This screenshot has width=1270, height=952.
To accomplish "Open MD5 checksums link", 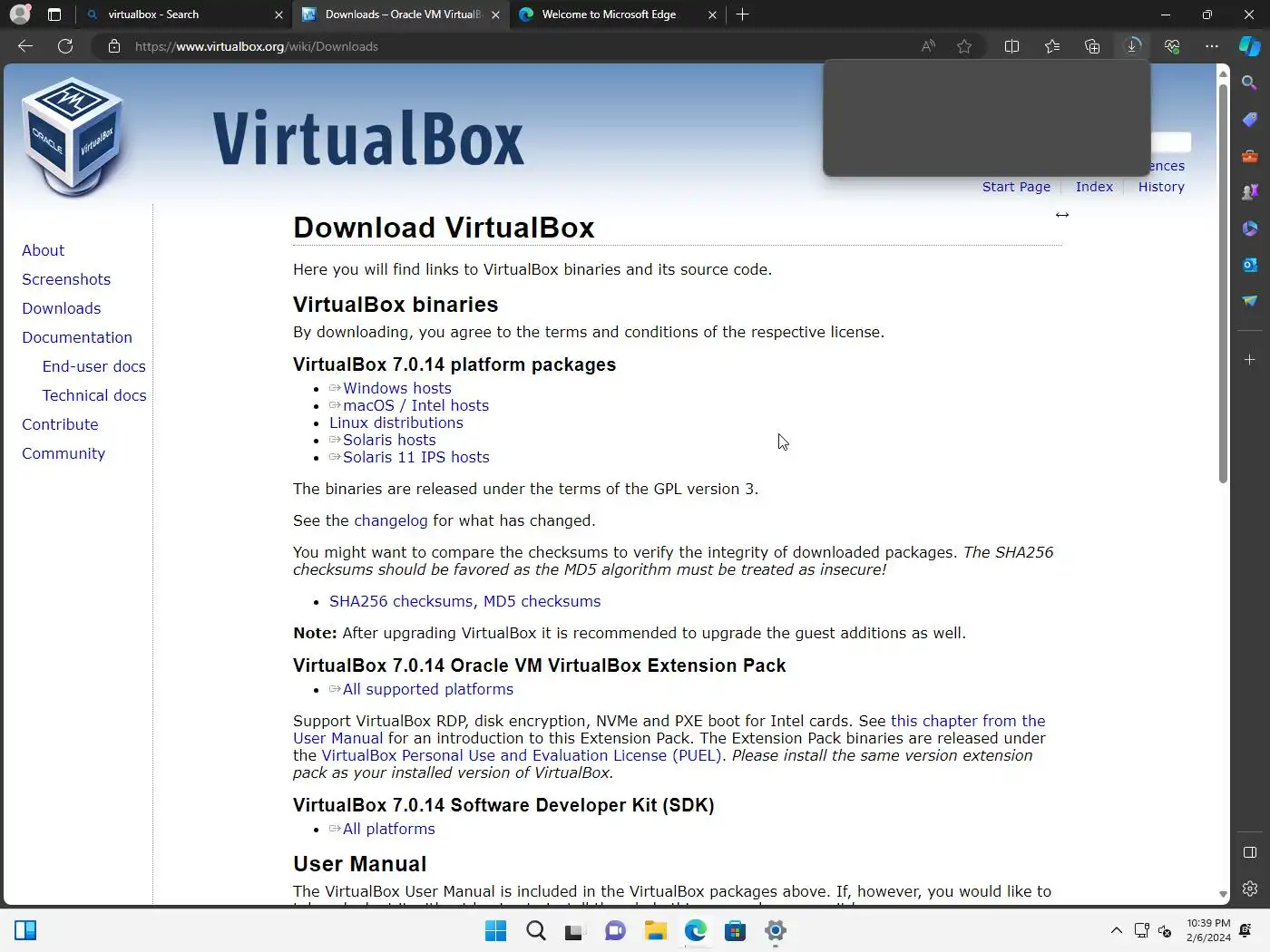I will (x=542, y=601).
